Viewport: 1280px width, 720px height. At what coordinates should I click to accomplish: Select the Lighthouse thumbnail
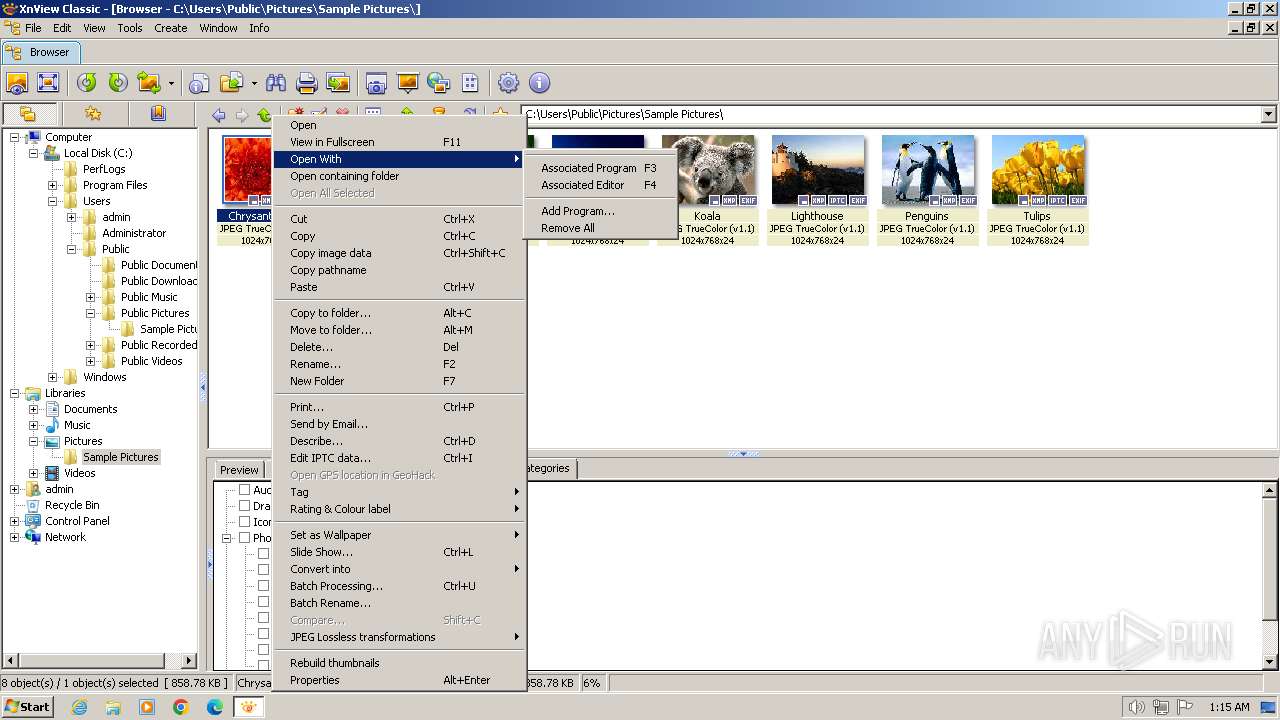817,190
